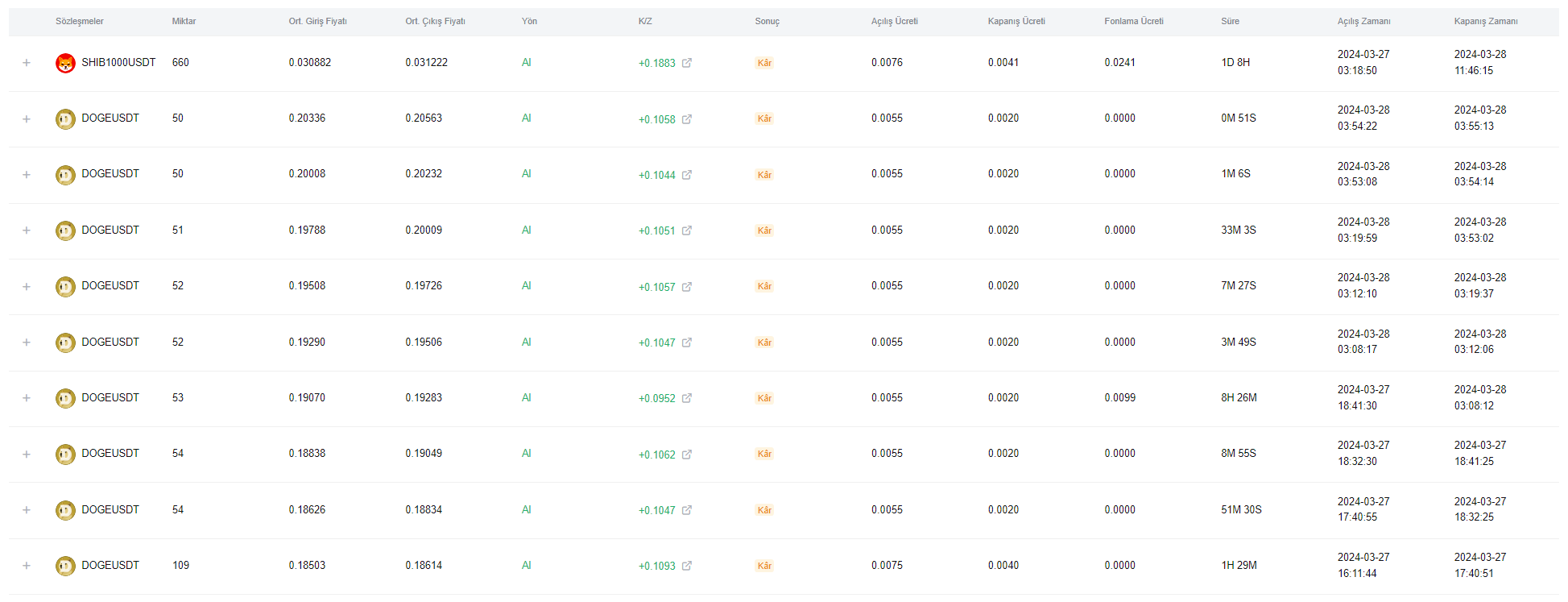Expand the DOGEUSDT row with entry price 0.19788
The width and height of the screenshot is (1568, 602).
click(x=27, y=230)
